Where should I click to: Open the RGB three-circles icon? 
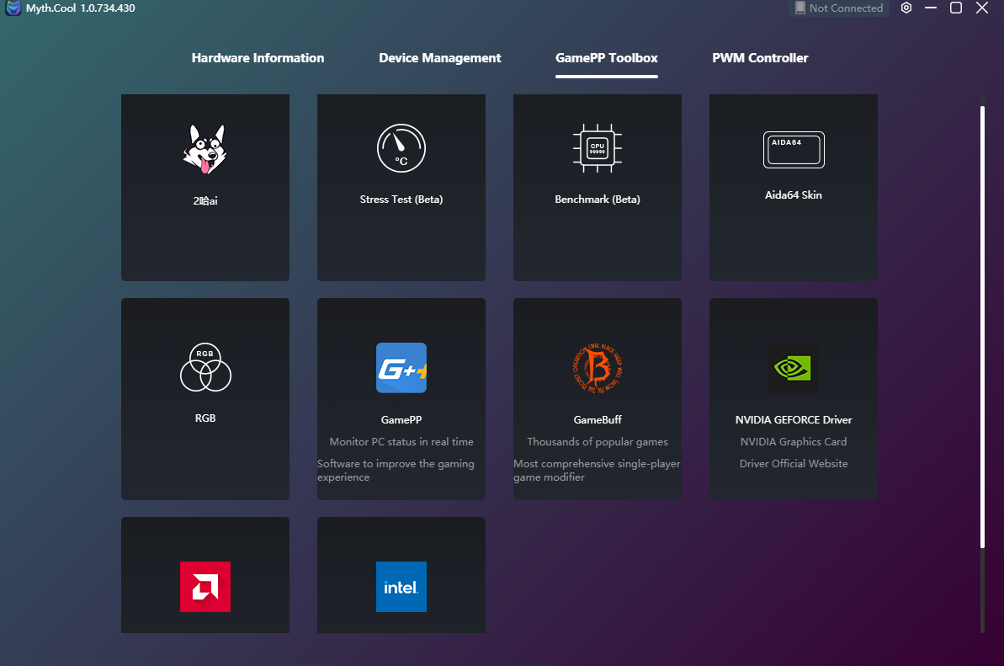pyautogui.click(x=205, y=367)
